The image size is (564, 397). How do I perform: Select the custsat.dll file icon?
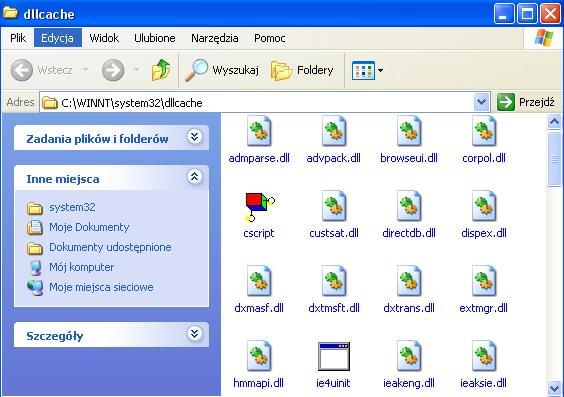pyautogui.click(x=334, y=206)
